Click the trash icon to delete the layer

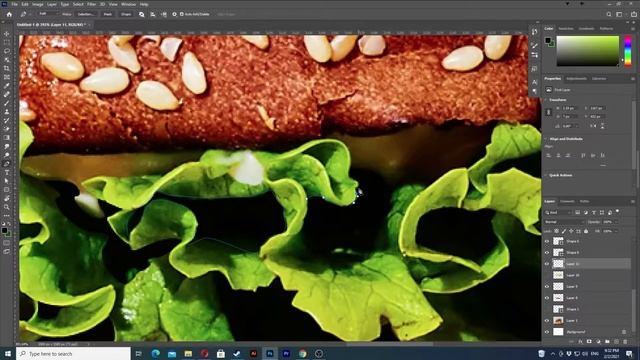(625, 342)
